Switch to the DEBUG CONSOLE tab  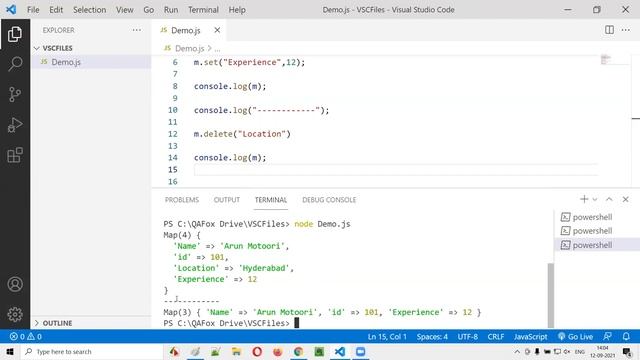(x=329, y=200)
